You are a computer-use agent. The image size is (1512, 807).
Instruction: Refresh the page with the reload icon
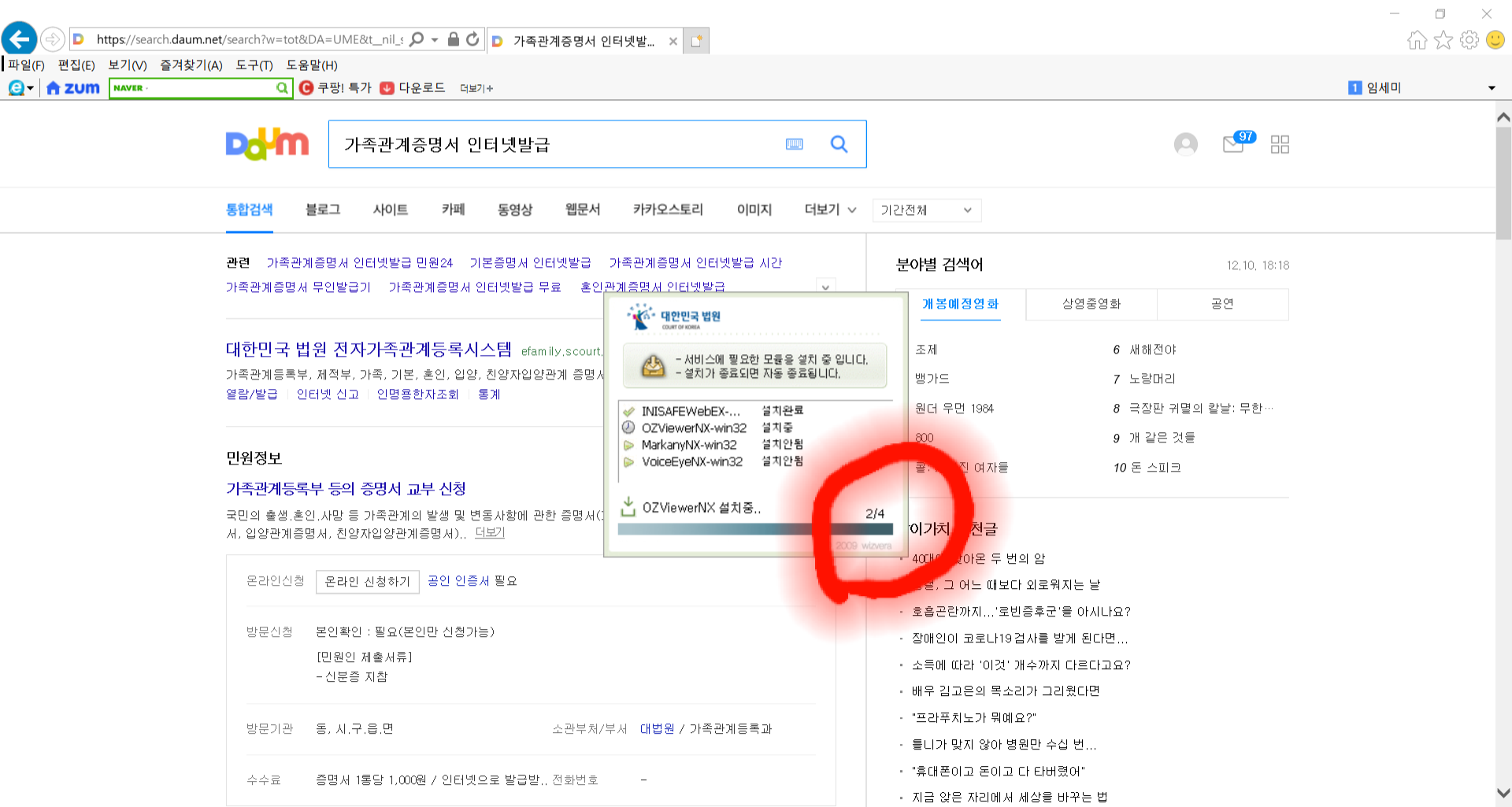click(x=472, y=39)
